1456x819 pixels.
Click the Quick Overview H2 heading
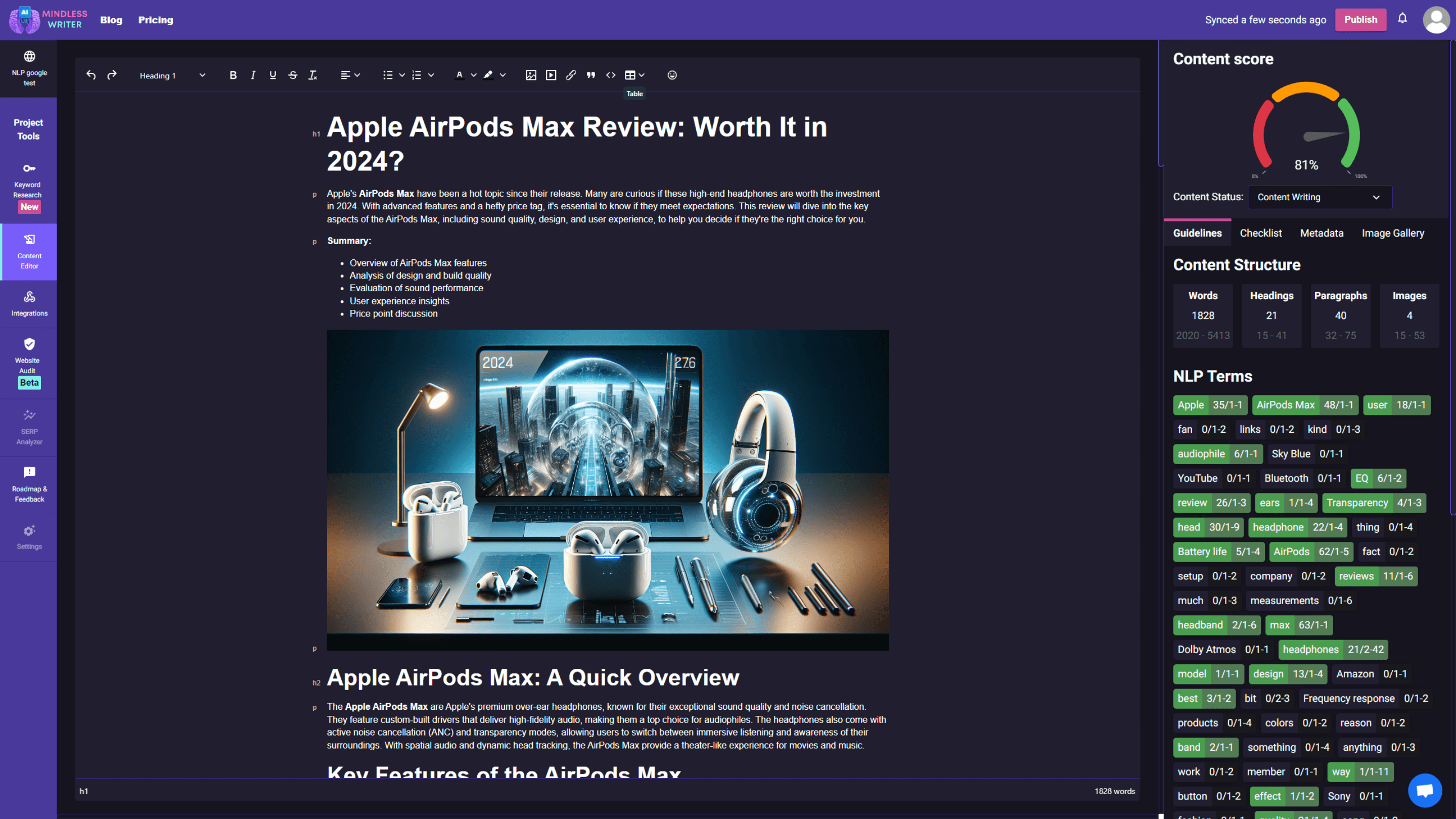(533, 677)
